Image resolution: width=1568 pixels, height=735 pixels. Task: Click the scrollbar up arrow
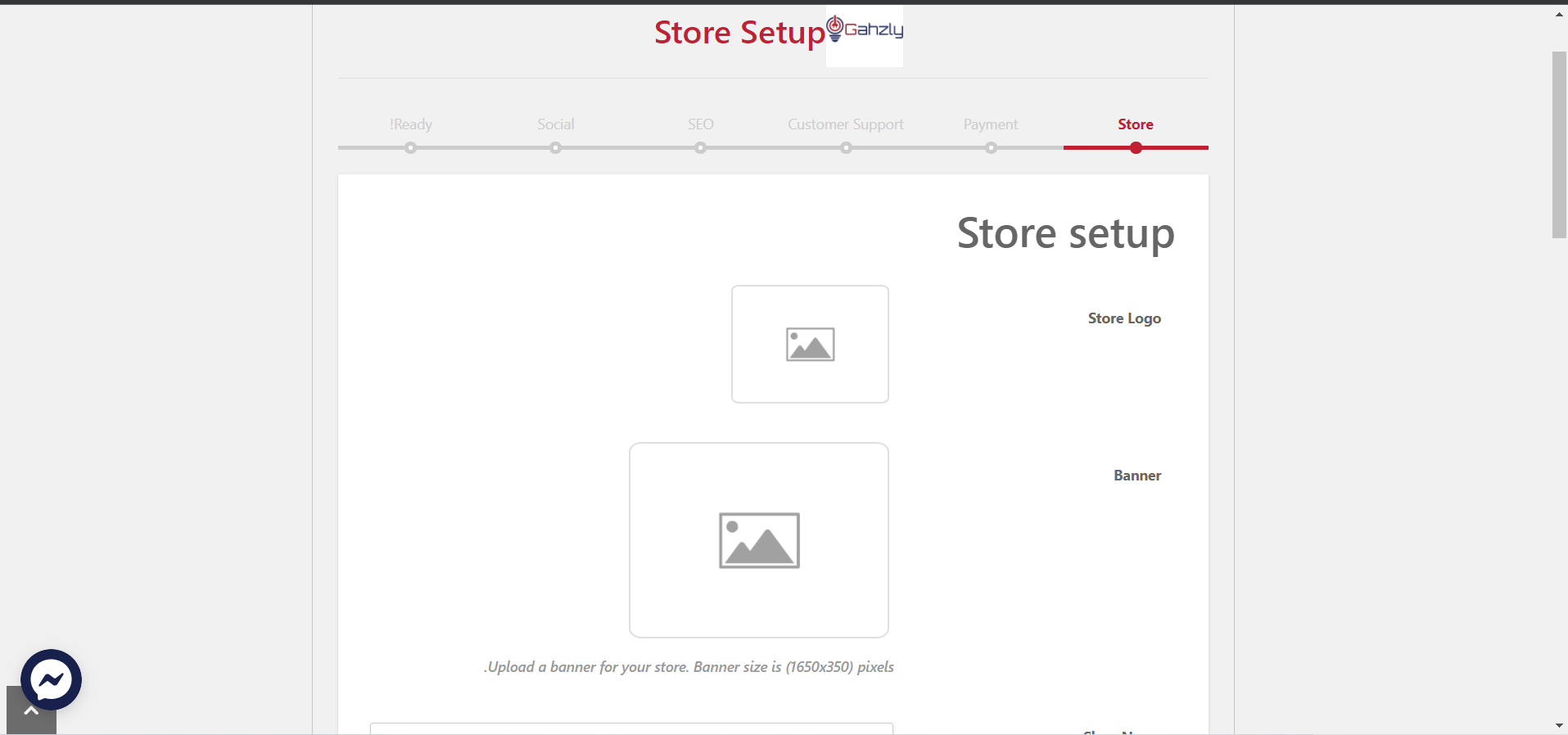[x=1559, y=14]
